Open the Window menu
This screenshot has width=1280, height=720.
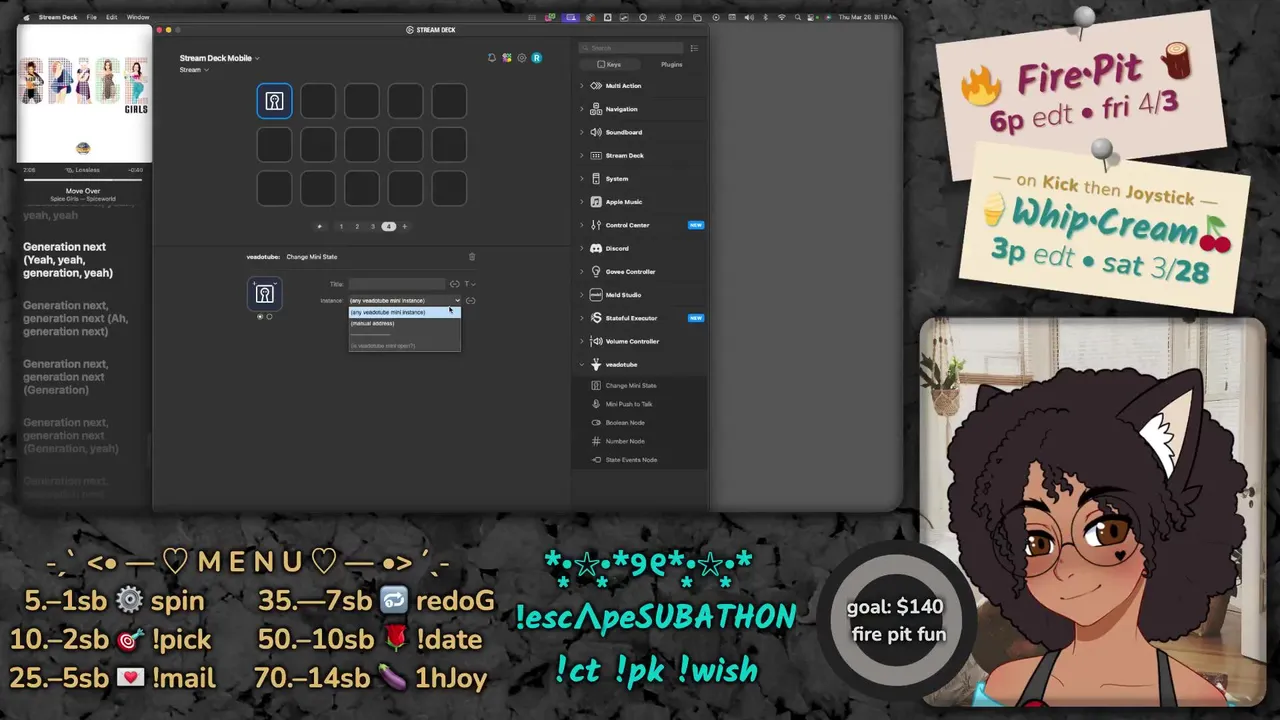click(138, 17)
